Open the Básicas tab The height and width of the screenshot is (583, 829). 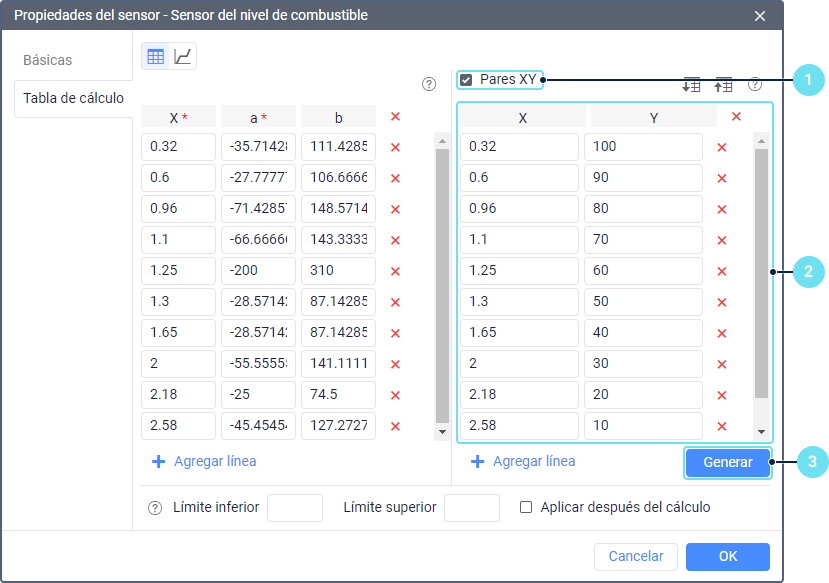tap(48, 60)
